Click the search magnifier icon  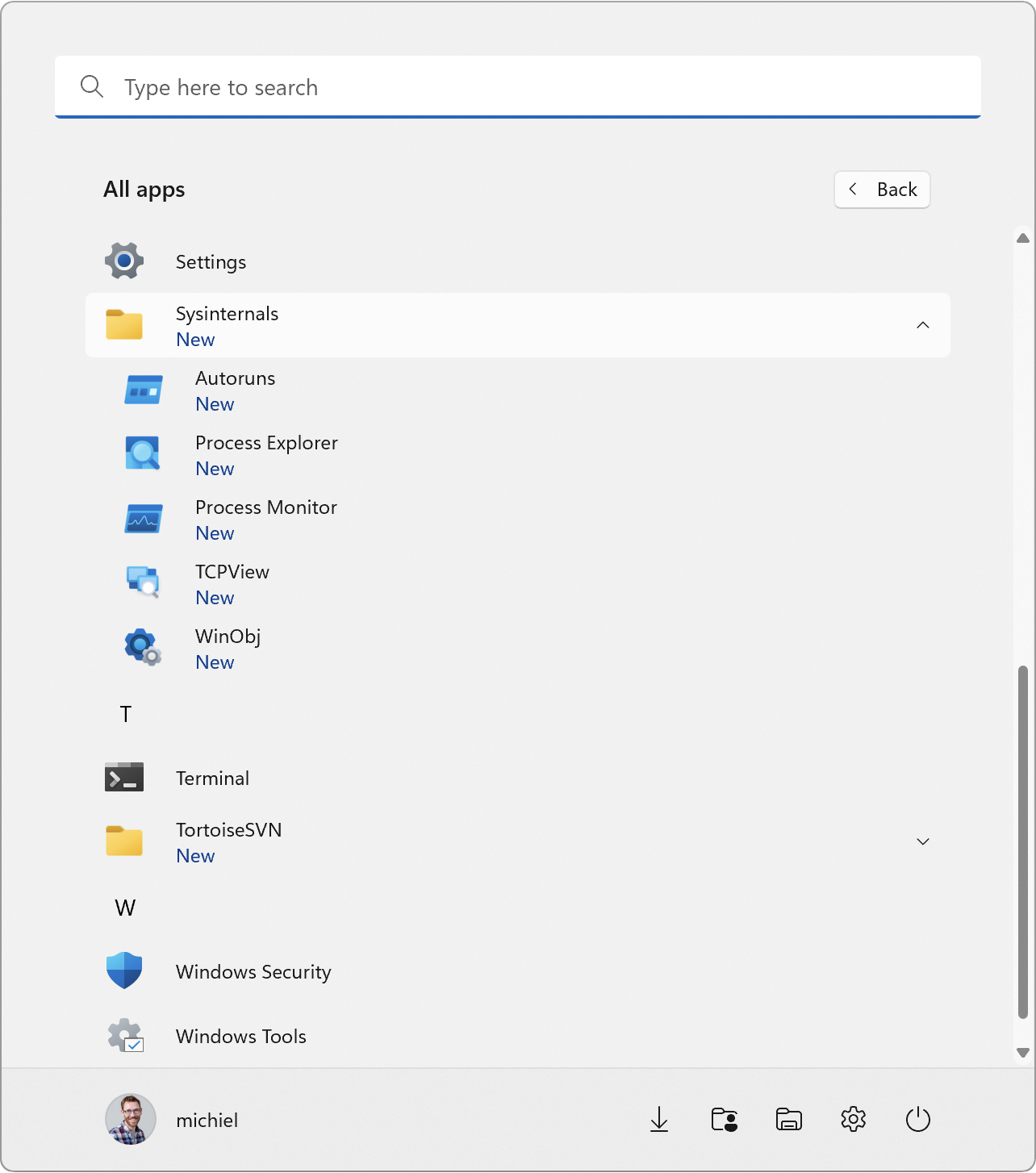(92, 86)
